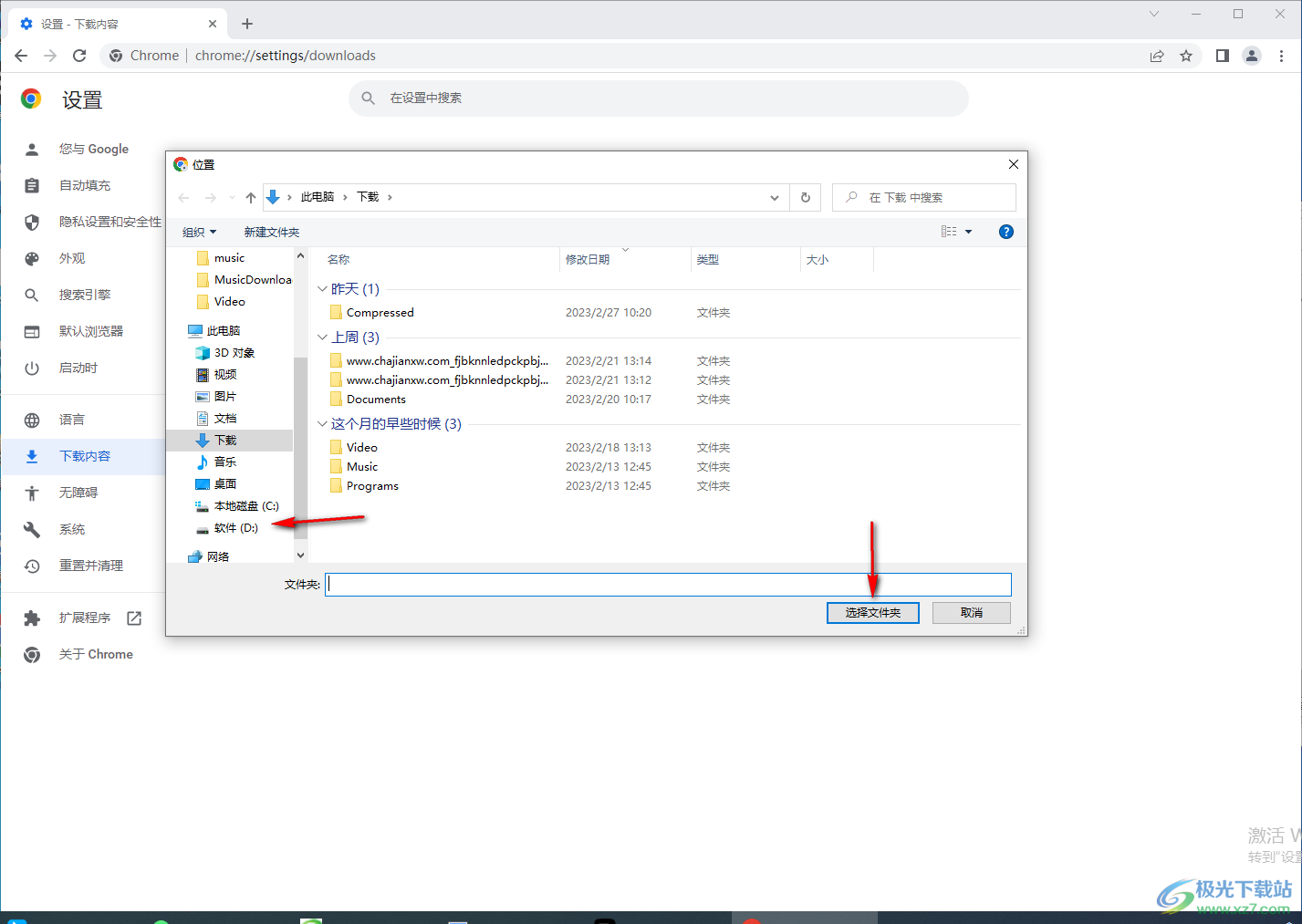Open 隐私设置和安全性 settings section
Viewport: 1302px width, 924px height.
point(110,222)
